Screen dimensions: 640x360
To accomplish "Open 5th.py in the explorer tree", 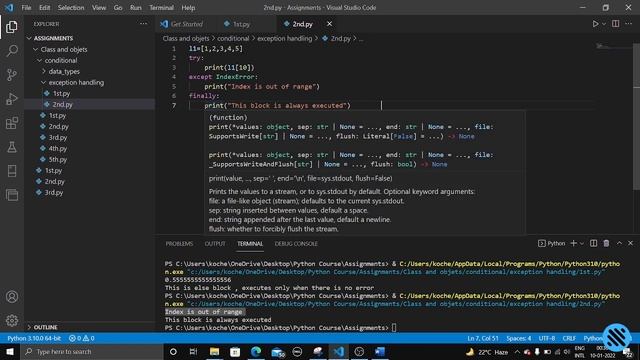I will tap(89, 160).
